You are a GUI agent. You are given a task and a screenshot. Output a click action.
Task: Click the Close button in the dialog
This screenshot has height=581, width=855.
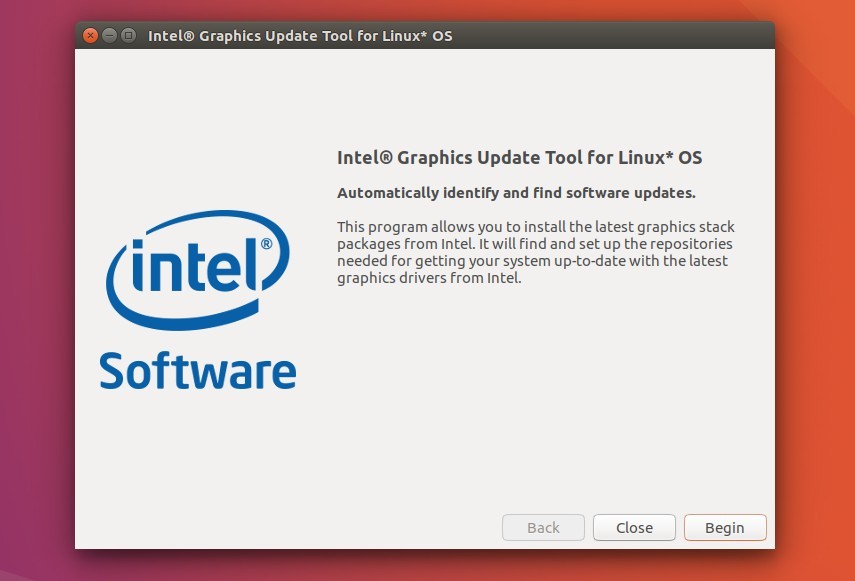[634, 528]
